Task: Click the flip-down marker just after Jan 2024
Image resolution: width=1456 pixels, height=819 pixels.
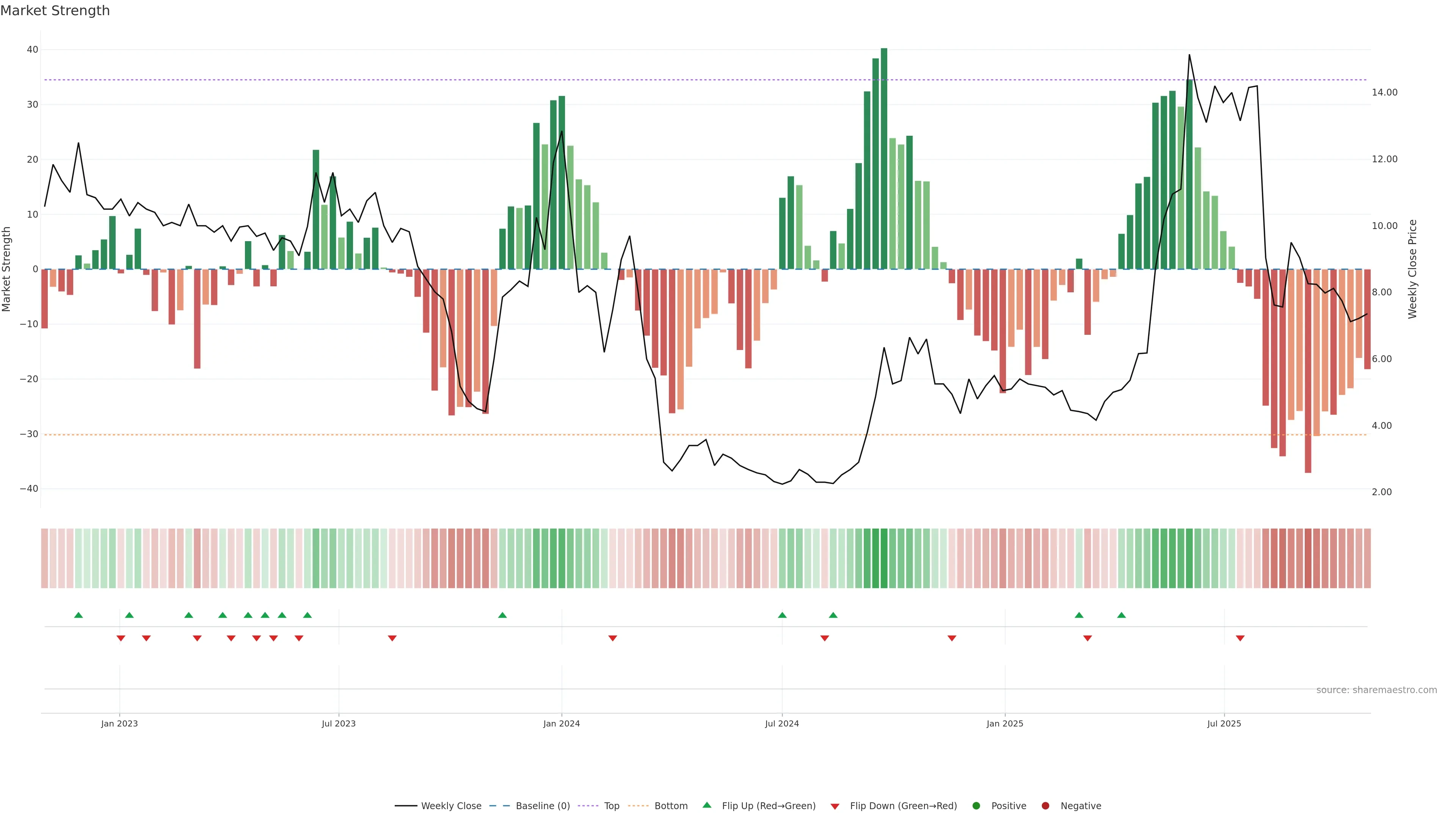Action: pos(613,638)
